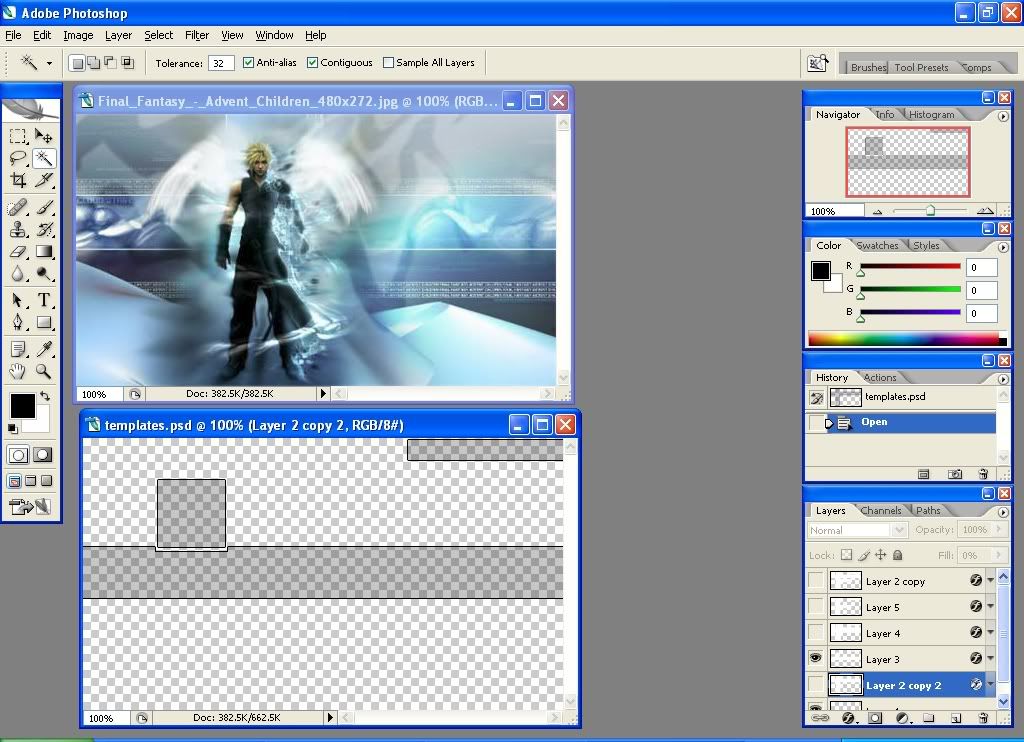Image resolution: width=1024 pixels, height=742 pixels.
Task: Select the Magic Wand tool in toolbox
Action: 44,158
